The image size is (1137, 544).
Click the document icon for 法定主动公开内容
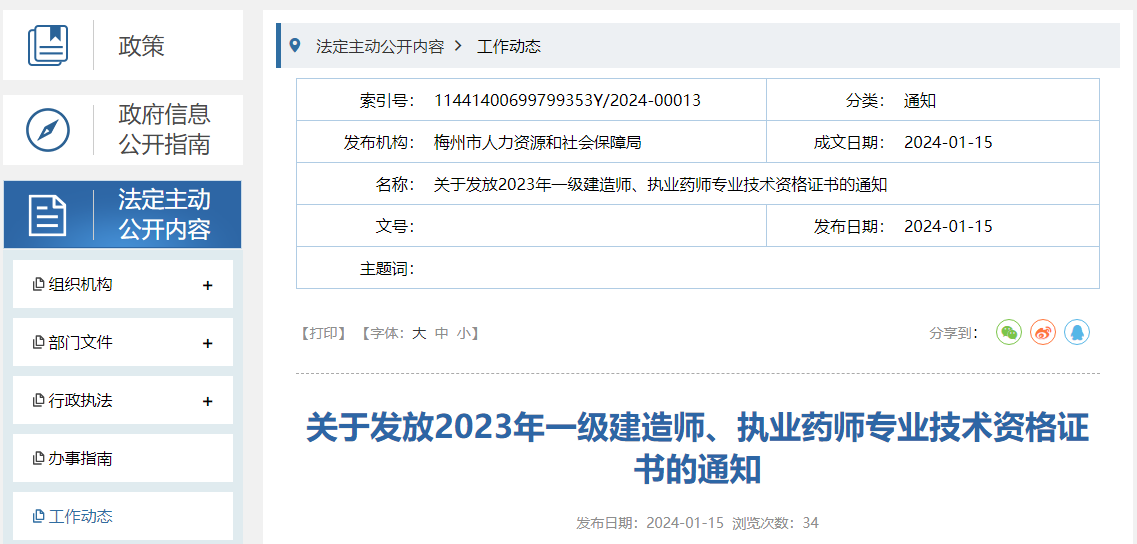point(48,215)
